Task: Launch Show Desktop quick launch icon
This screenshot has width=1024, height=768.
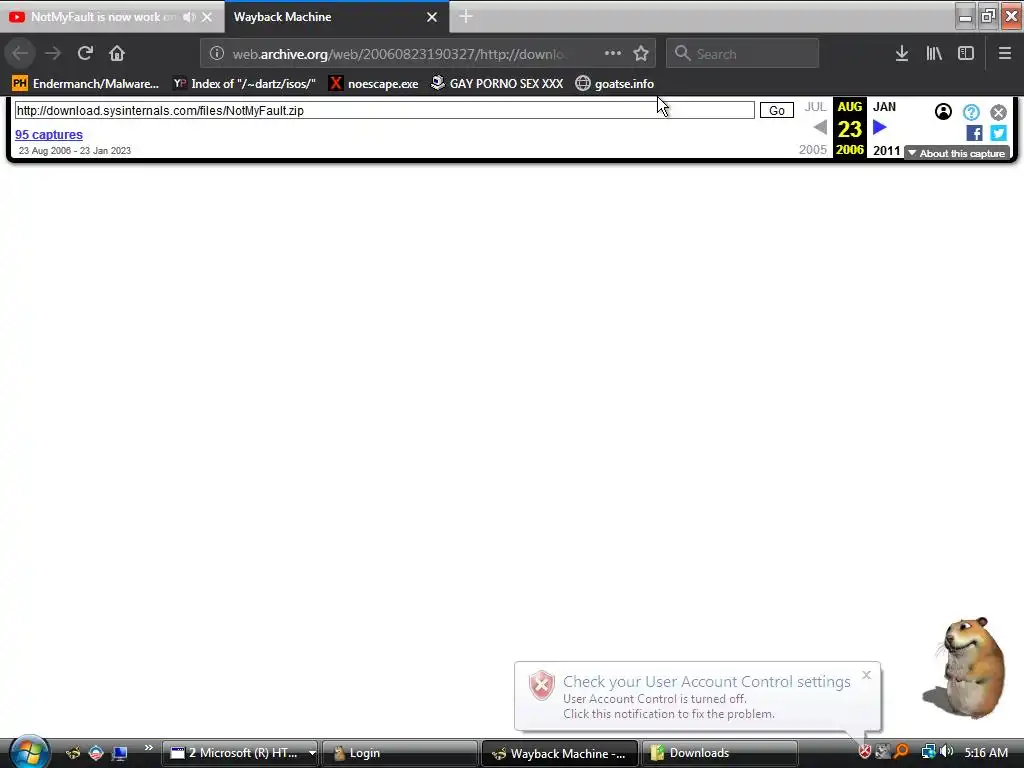Action: [x=120, y=753]
